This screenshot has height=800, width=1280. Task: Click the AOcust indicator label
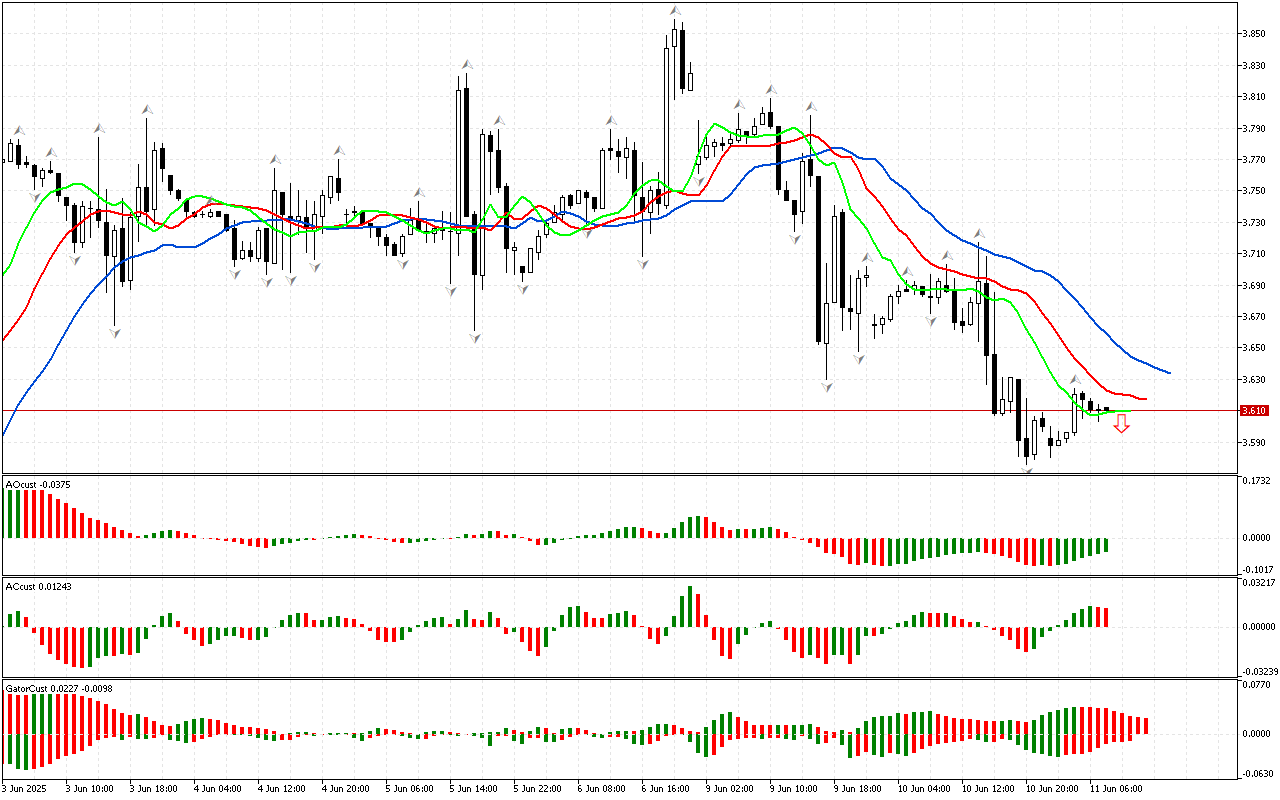(31, 484)
